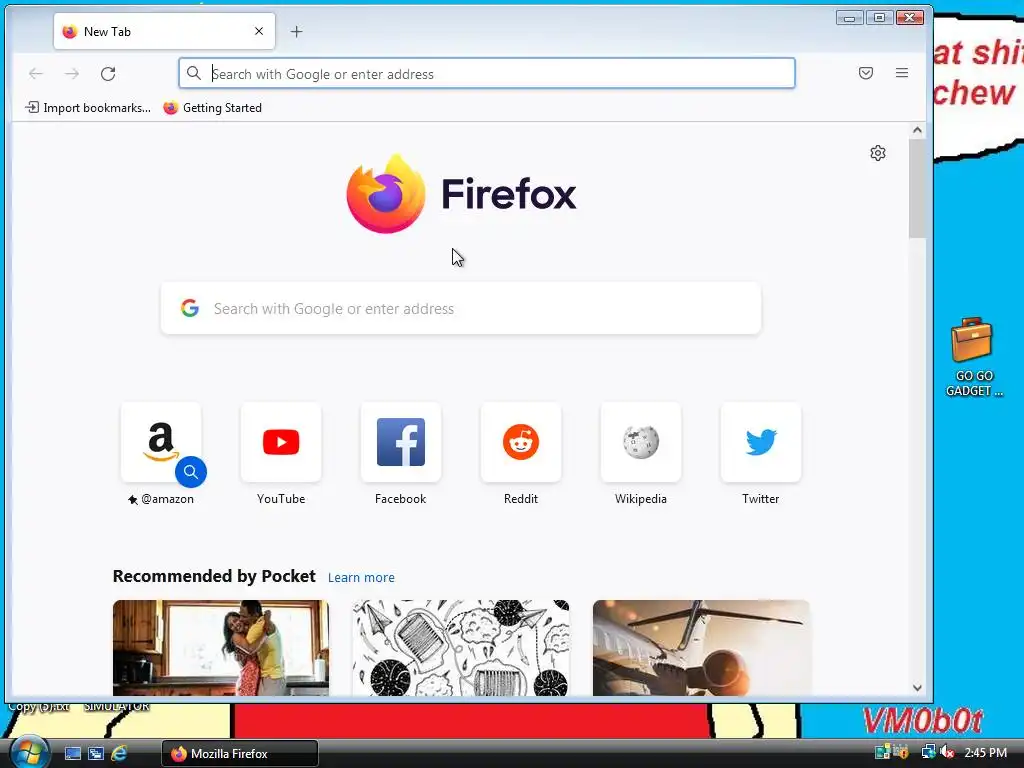1024x768 pixels.
Task: Select the New Tab tab
Action: click(164, 31)
